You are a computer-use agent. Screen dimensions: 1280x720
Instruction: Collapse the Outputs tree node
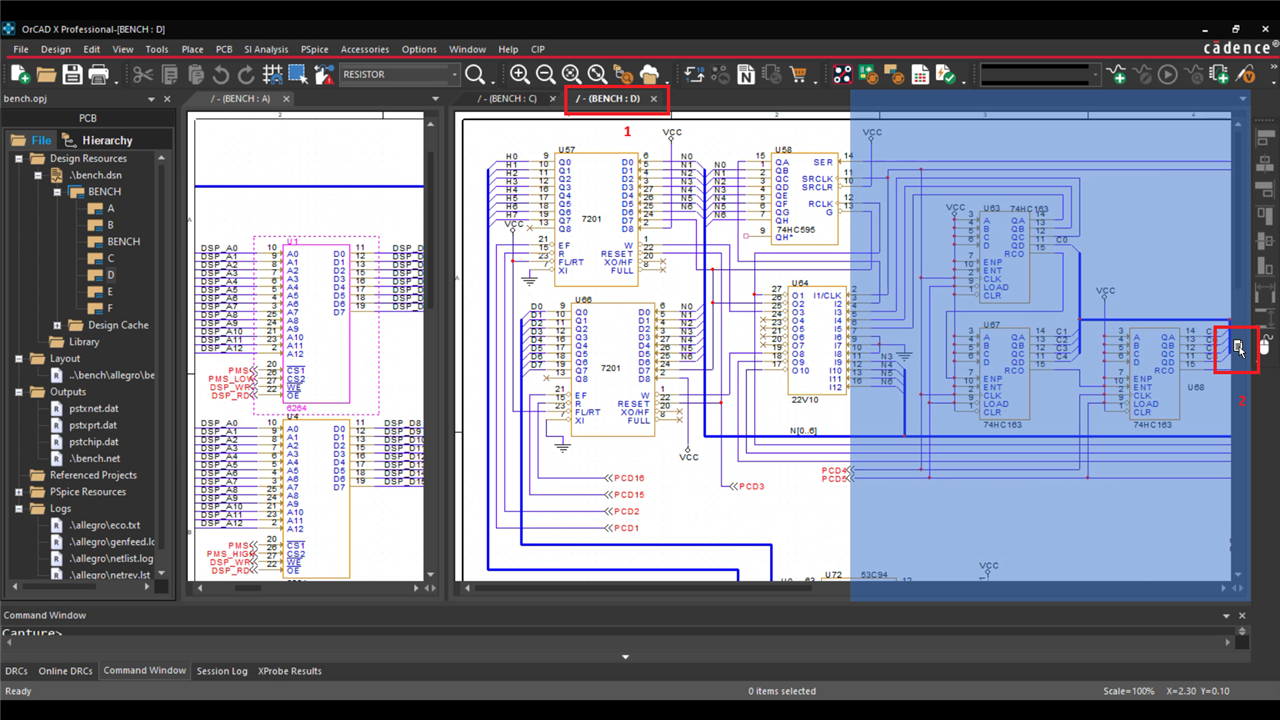click(x=19, y=392)
